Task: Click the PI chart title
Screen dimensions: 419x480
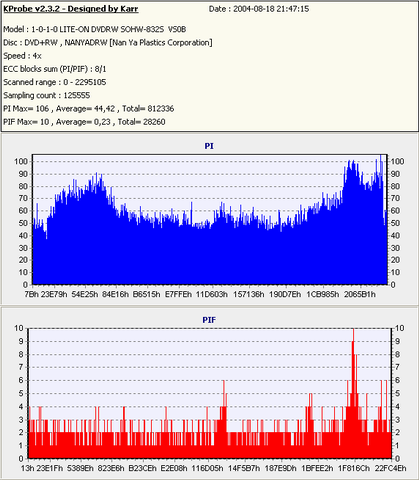Action: point(209,146)
